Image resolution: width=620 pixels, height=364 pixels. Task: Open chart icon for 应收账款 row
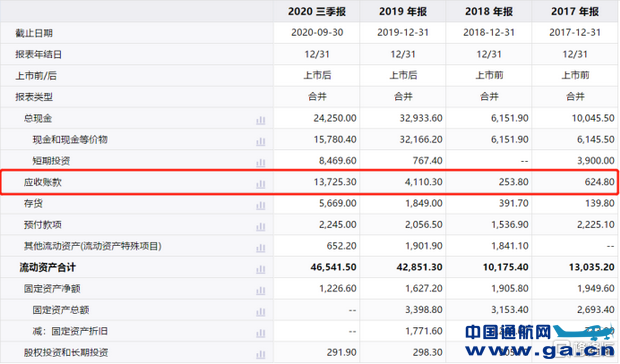pos(261,183)
